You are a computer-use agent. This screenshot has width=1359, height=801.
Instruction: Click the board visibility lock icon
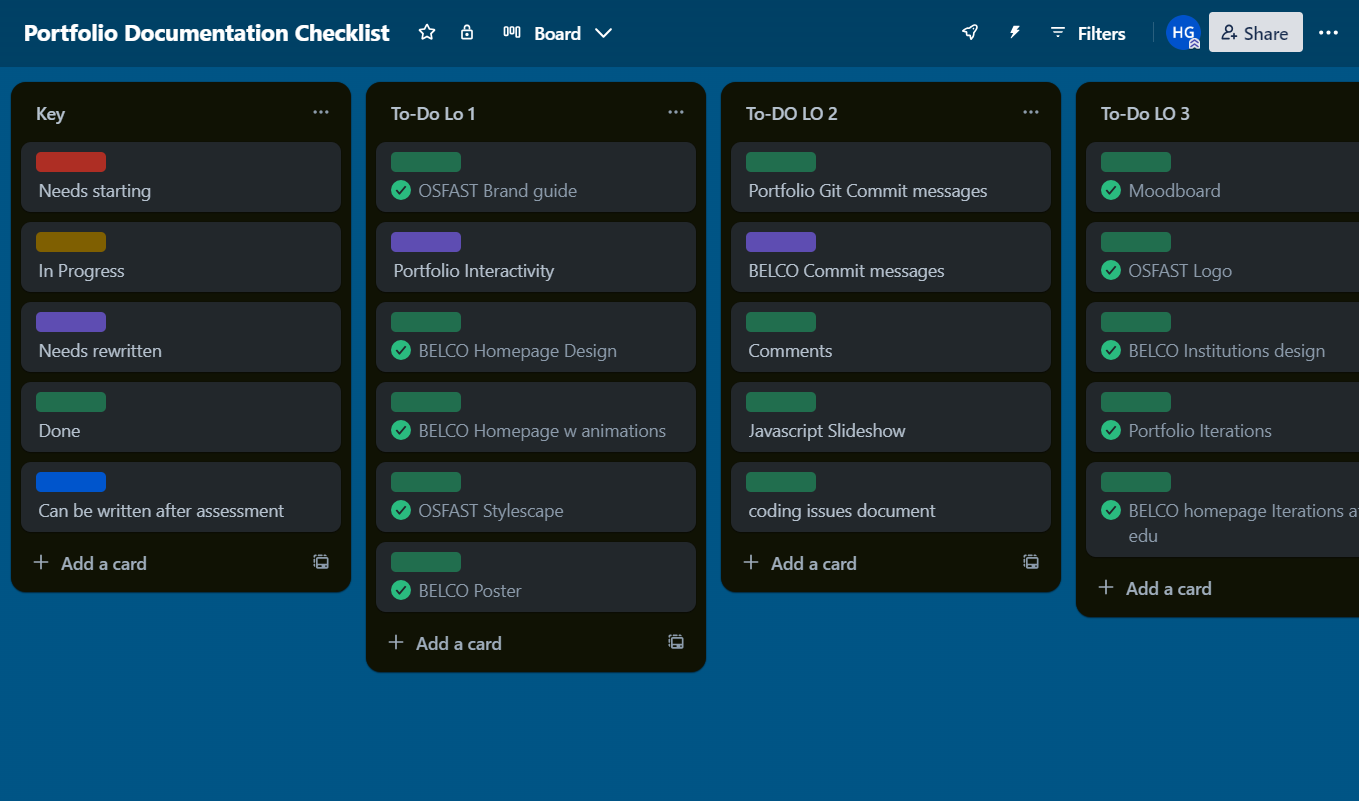466,32
